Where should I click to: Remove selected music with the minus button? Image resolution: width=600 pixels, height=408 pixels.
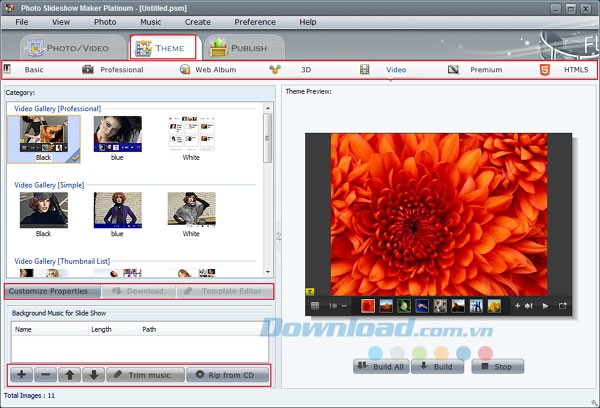pyautogui.click(x=45, y=375)
